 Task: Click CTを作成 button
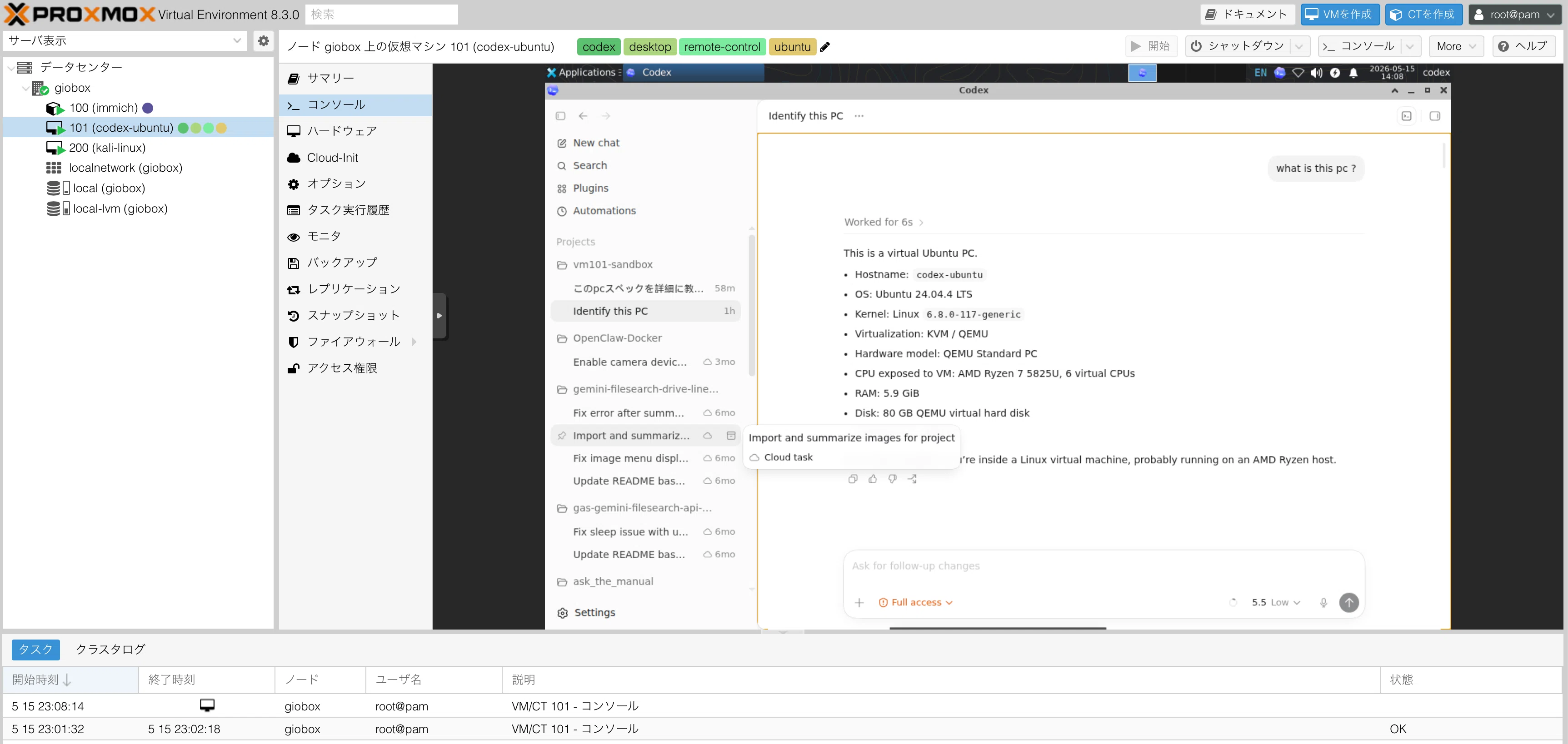(x=1424, y=15)
